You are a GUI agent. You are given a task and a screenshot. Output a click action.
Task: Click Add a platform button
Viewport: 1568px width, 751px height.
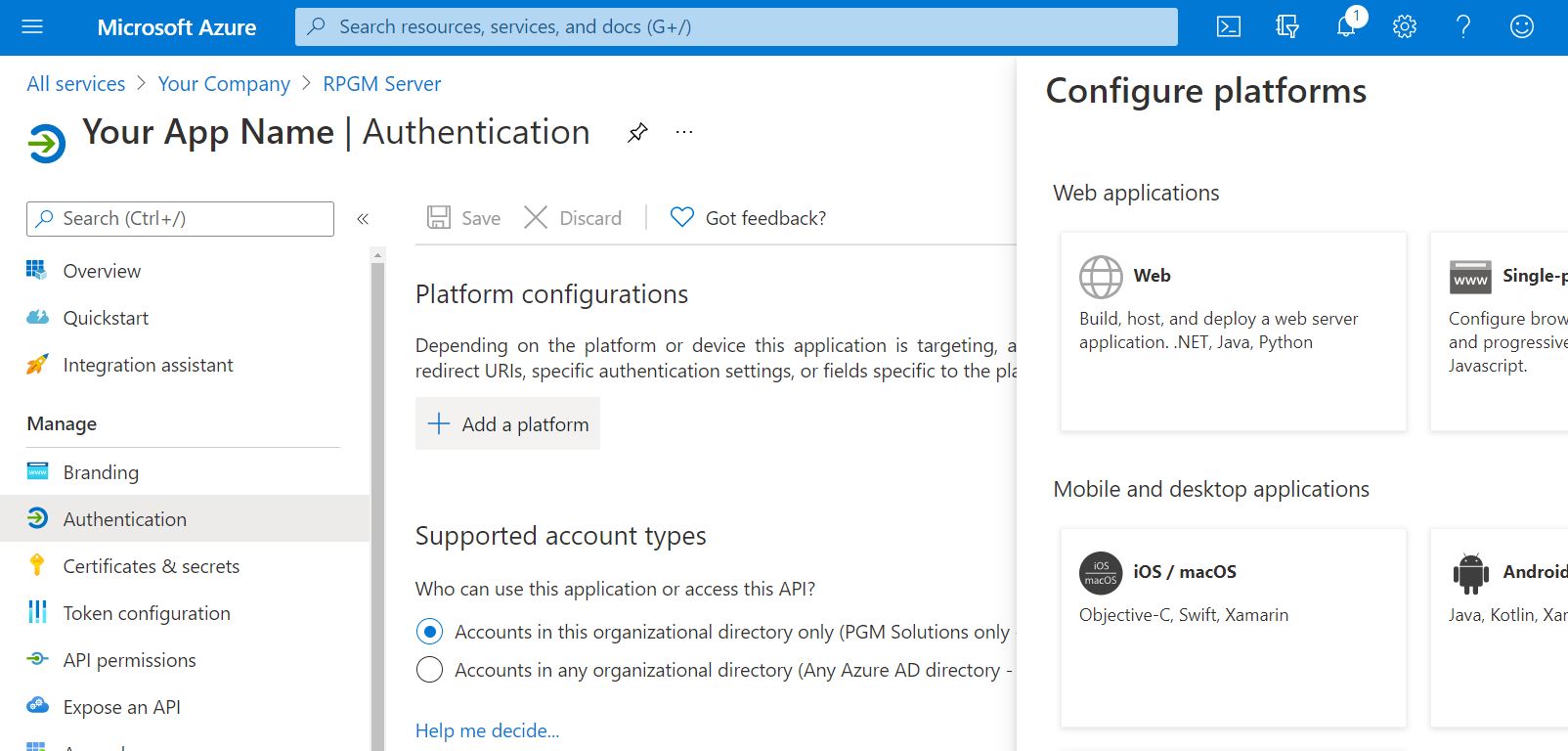508,424
